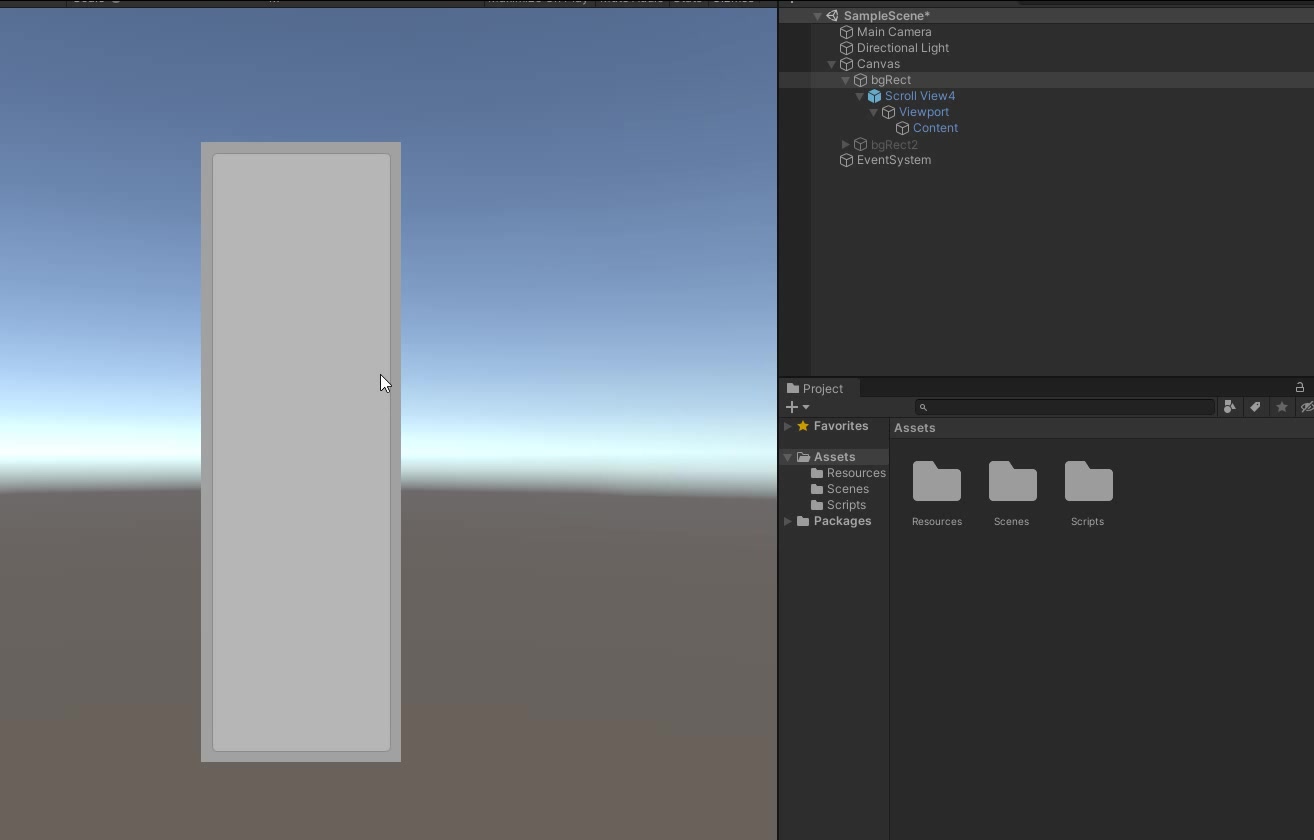Click the favorites star button in Project toolbar

pyautogui.click(x=1282, y=407)
